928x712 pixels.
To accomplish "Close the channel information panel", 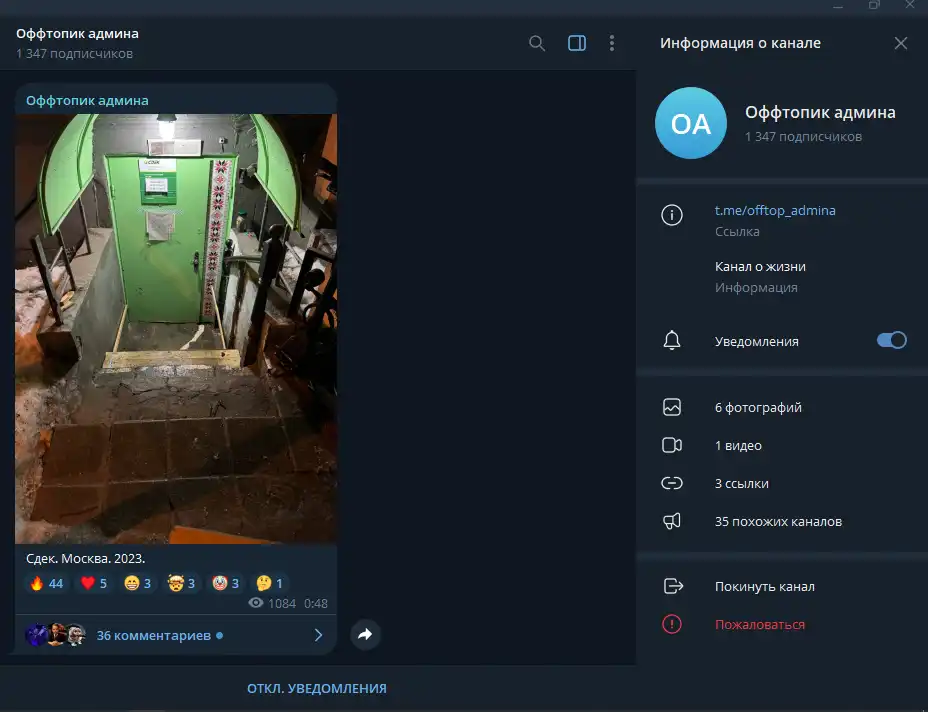I will [901, 43].
